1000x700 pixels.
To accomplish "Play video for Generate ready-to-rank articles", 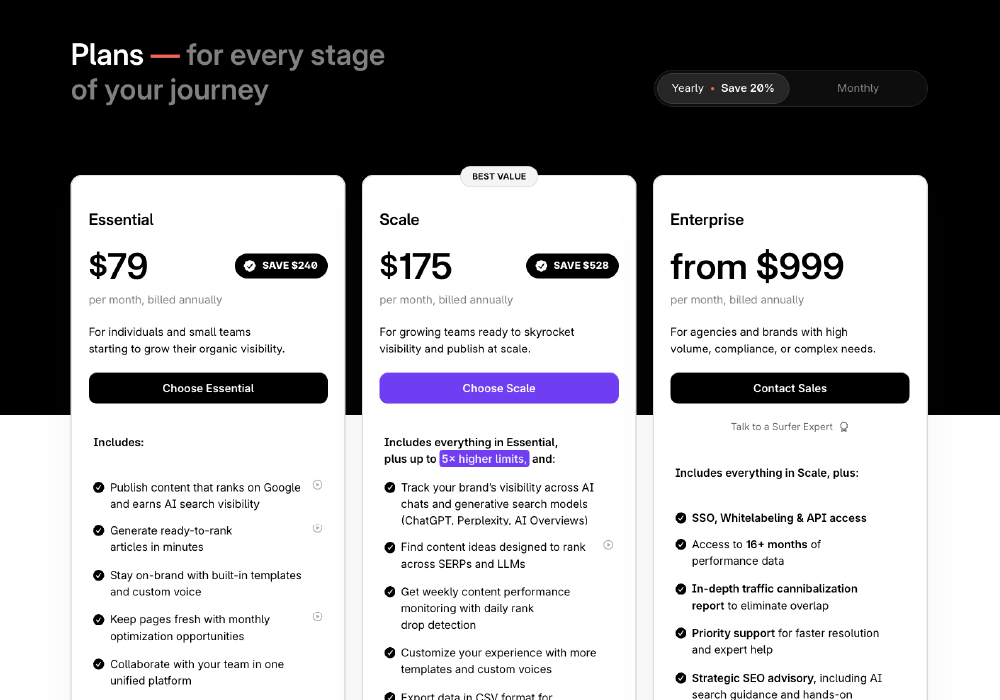I will [317, 528].
